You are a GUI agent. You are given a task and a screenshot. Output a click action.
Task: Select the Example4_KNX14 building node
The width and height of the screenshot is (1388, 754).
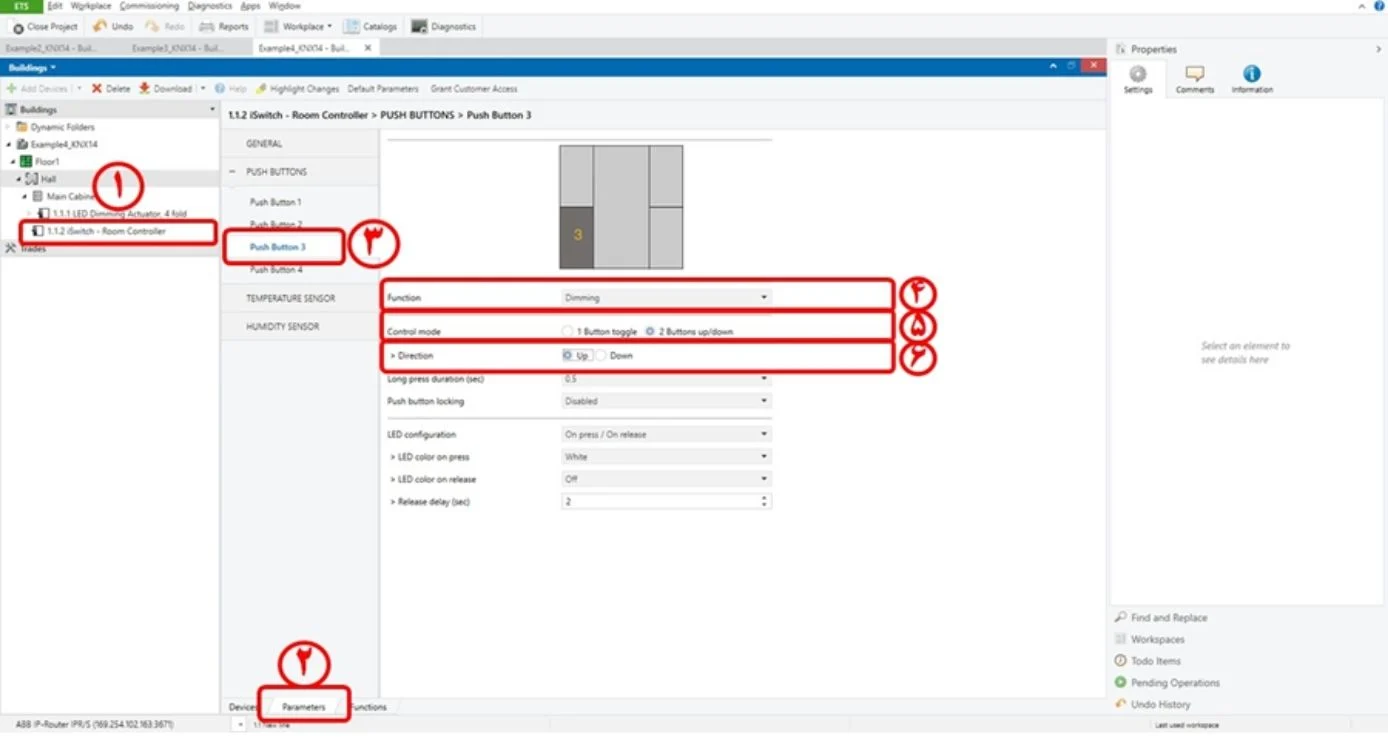[x=64, y=144]
